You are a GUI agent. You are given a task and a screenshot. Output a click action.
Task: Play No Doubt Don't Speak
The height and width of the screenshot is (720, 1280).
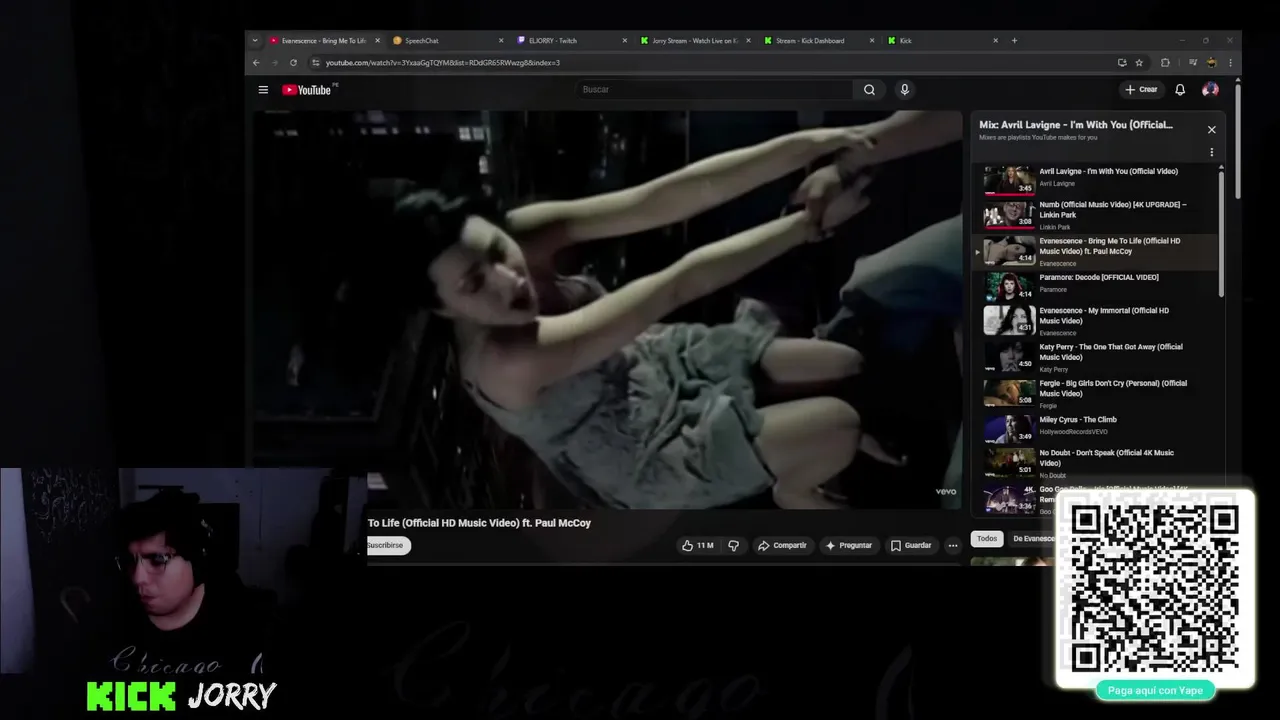(x=1095, y=464)
